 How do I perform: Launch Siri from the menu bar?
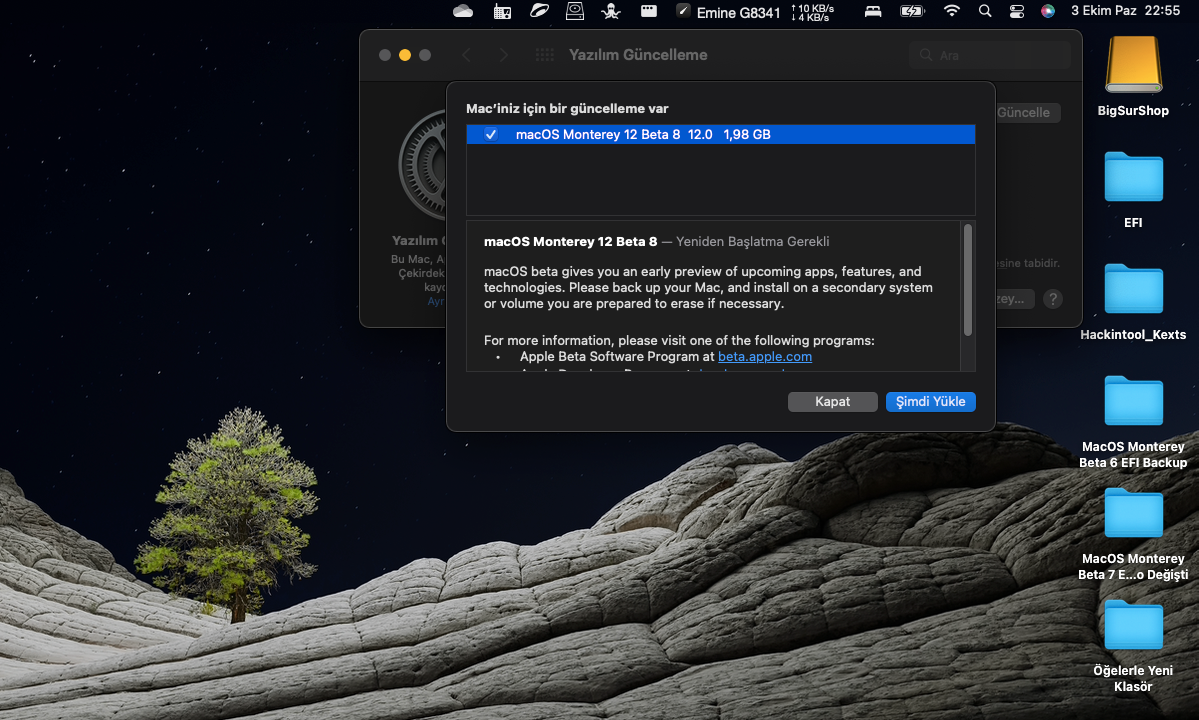pos(1047,11)
